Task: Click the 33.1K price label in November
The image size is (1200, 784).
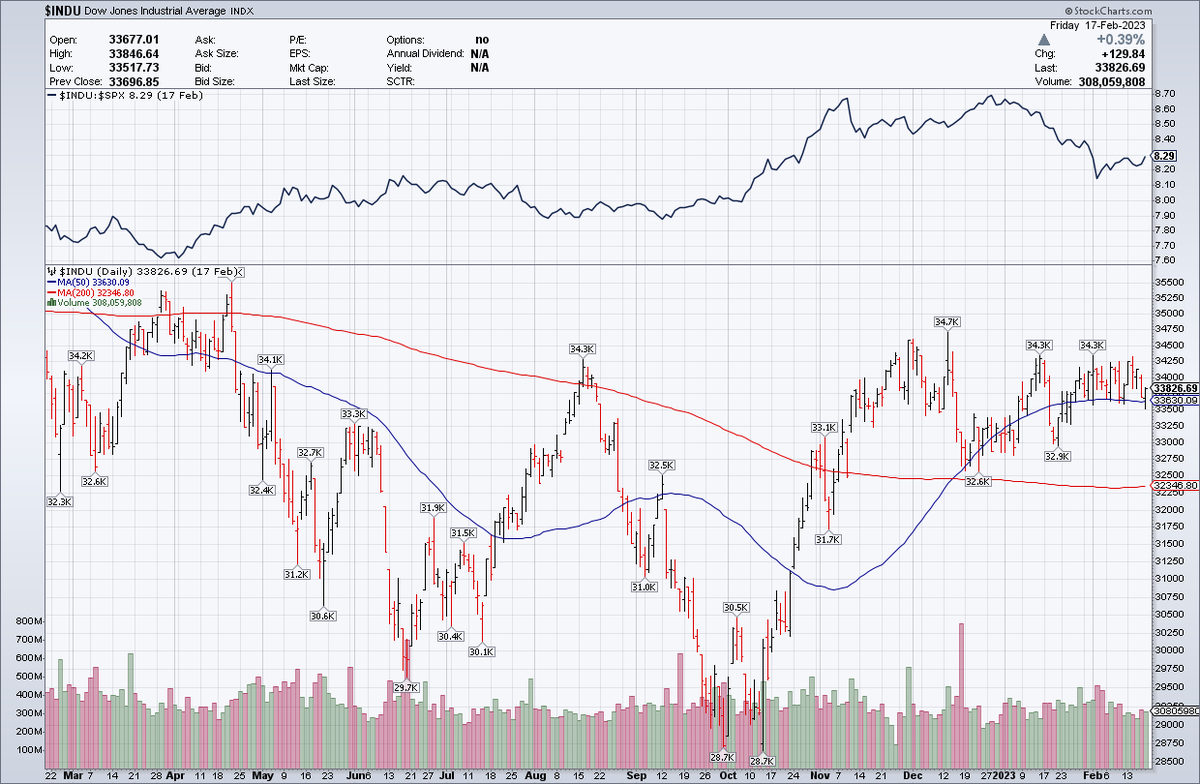Action: pos(824,427)
